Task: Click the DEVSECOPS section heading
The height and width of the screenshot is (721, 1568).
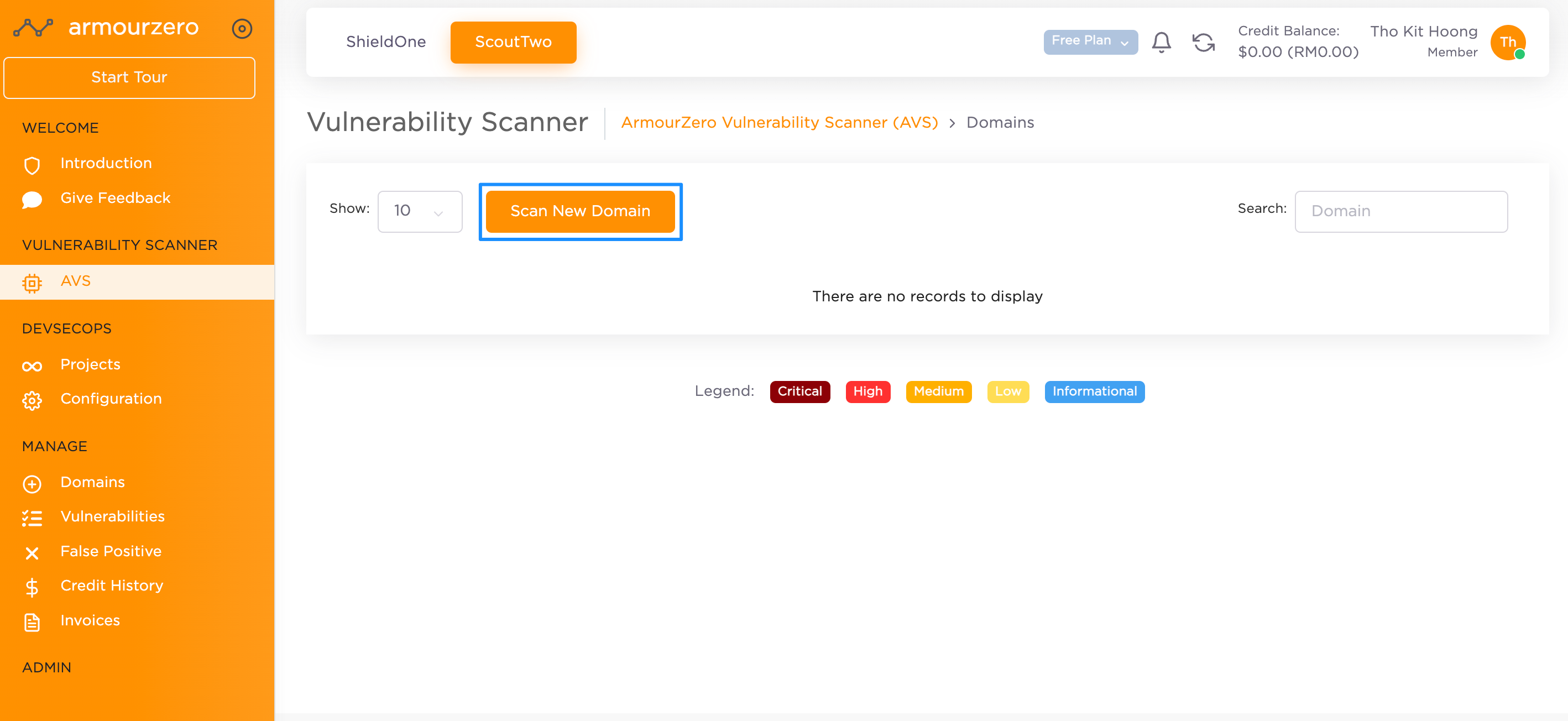Action: [67, 329]
